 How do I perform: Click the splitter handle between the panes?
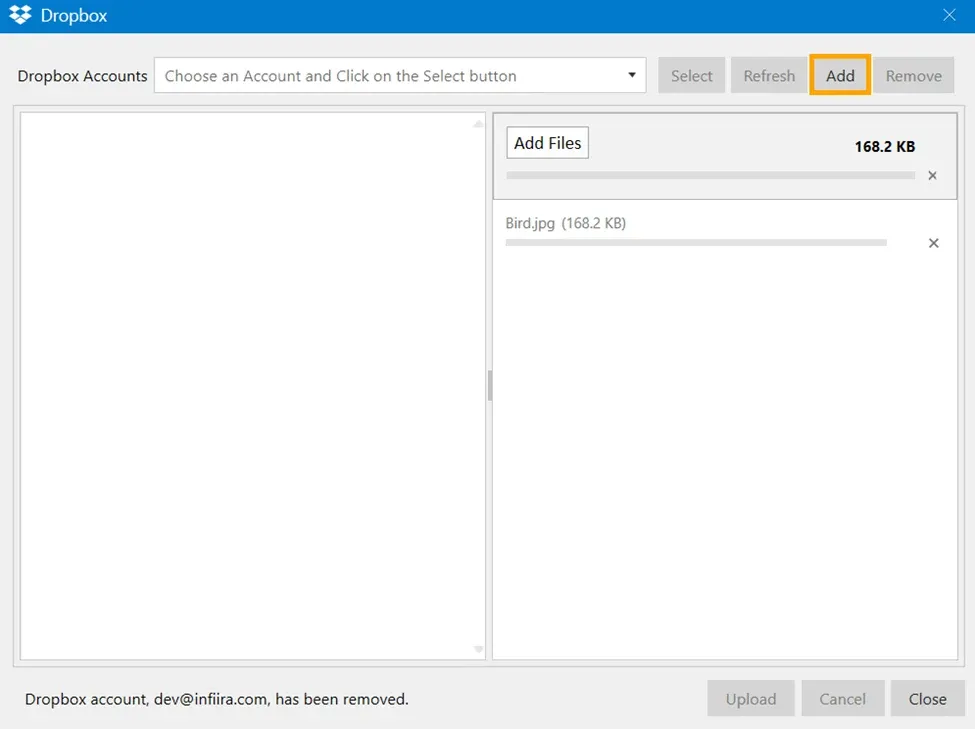tap(489, 386)
